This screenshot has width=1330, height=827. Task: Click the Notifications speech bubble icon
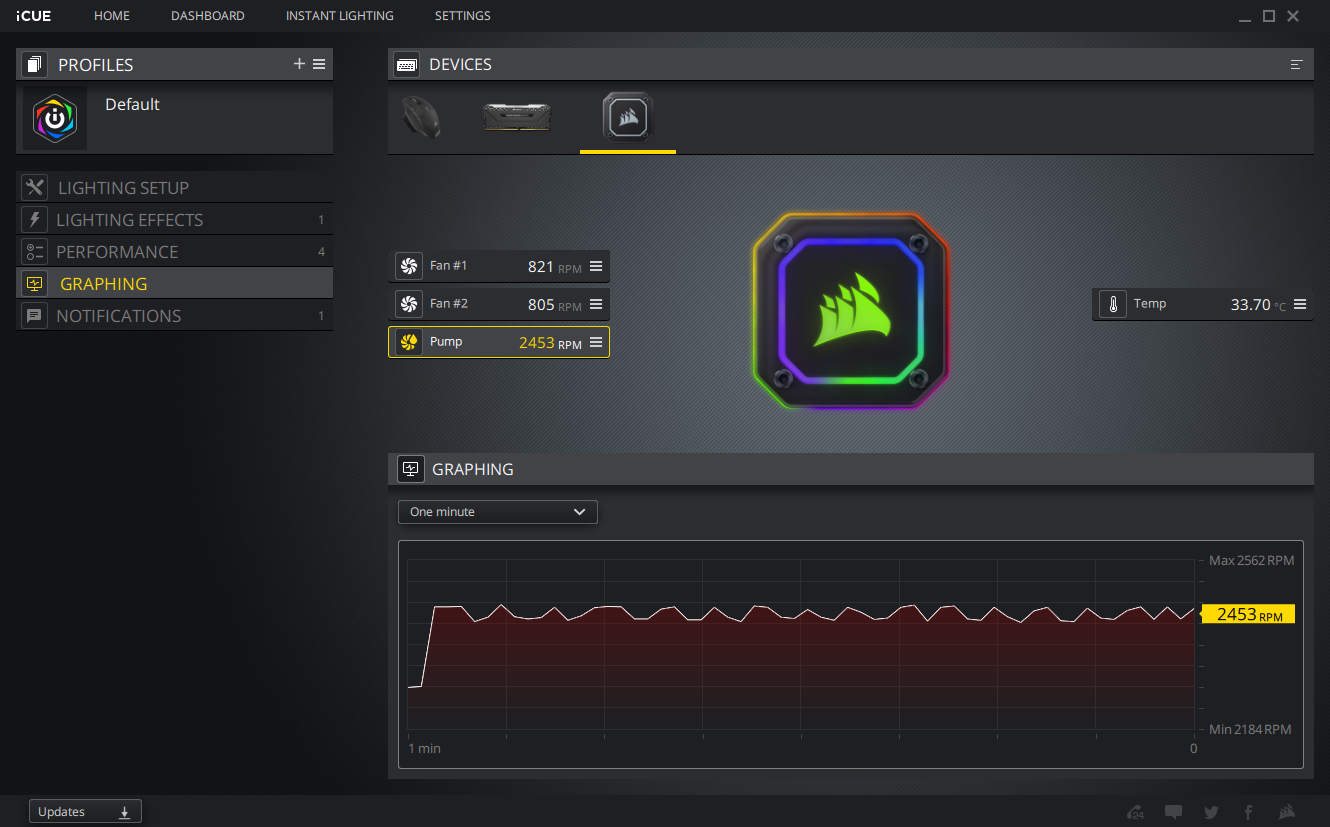(x=35, y=315)
